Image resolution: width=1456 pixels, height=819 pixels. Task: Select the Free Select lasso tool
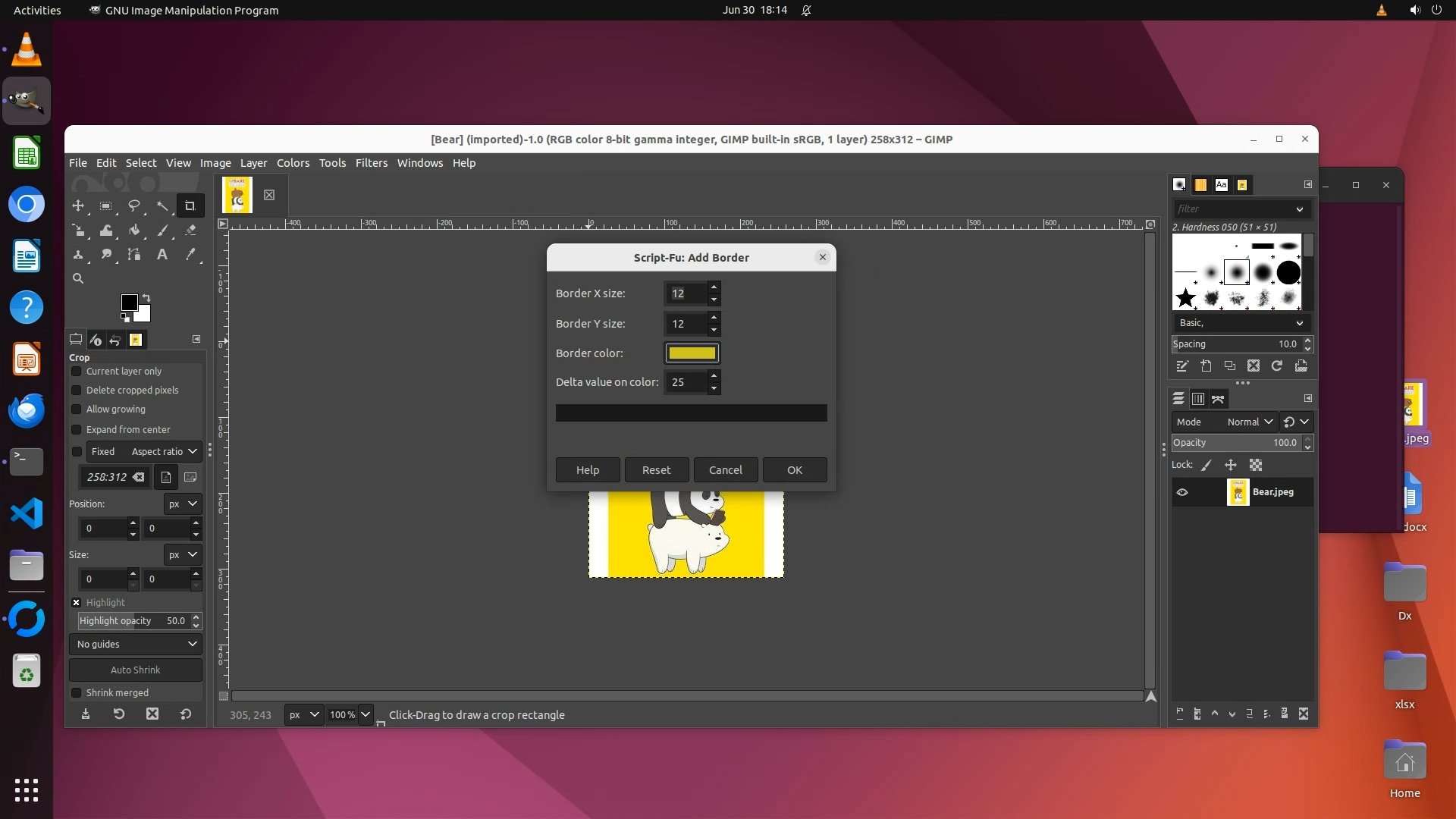(x=134, y=206)
